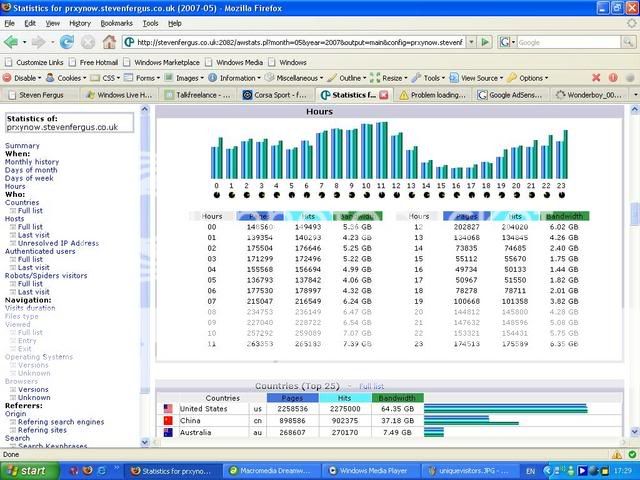Click the clock icon under hour 0
Viewport: 640px width, 480px height.
click(x=218, y=195)
